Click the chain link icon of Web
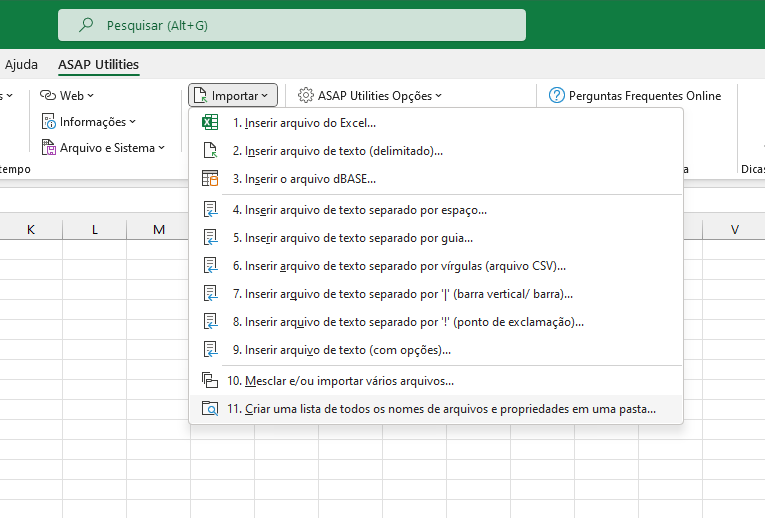Image resolution: width=765 pixels, height=518 pixels. (x=48, y=95)
